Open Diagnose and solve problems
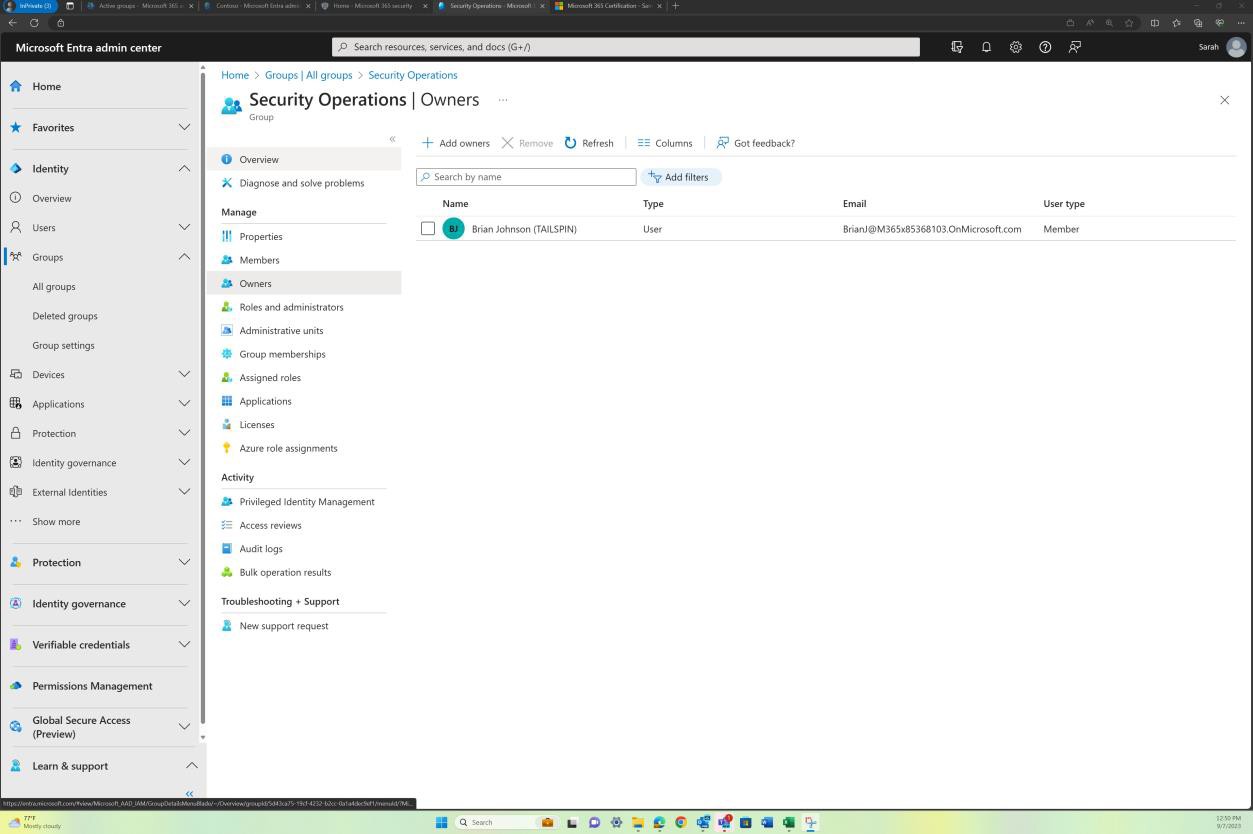 coord(301,183)
